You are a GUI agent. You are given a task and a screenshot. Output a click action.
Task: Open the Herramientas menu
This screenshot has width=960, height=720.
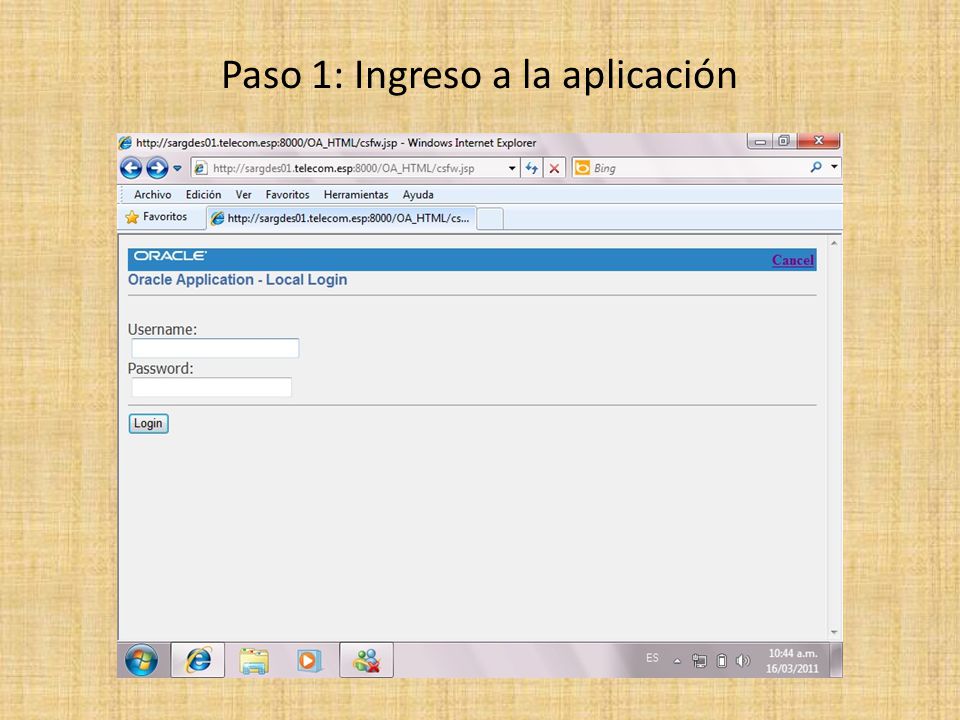pyautogui.click(x=356, y=195)
